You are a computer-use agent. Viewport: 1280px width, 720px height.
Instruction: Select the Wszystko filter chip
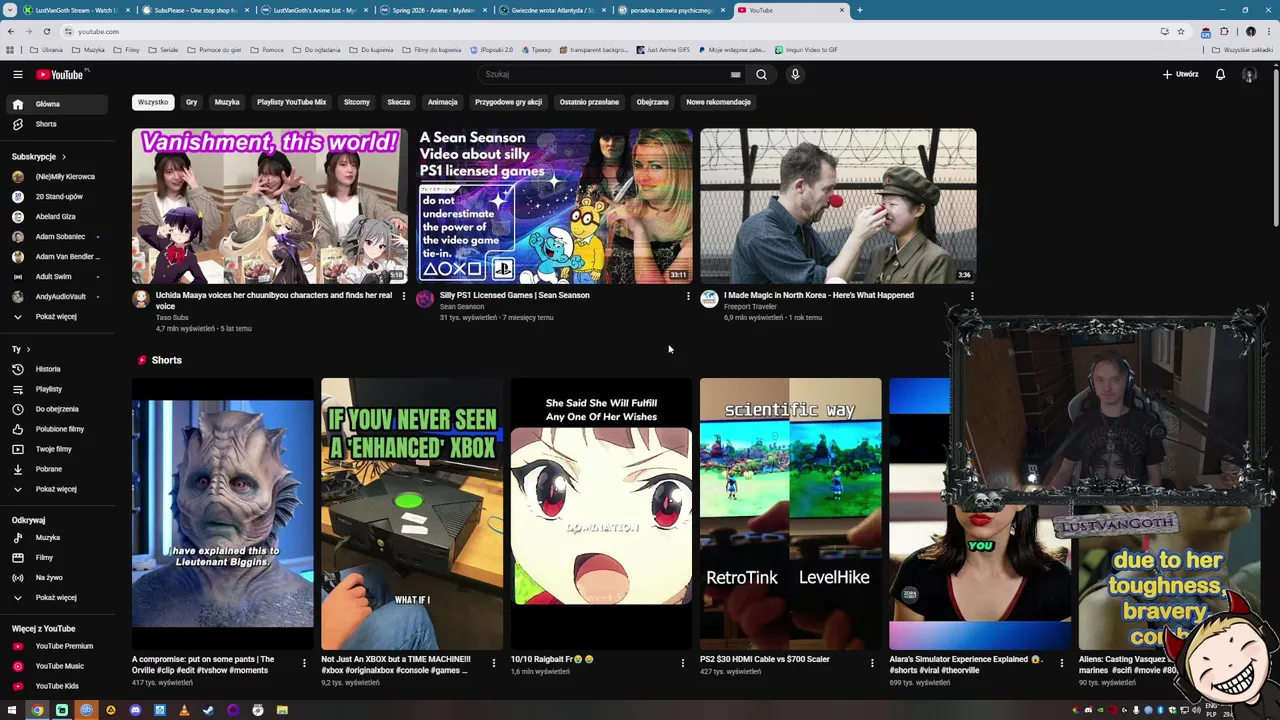[x=153, y=102]
